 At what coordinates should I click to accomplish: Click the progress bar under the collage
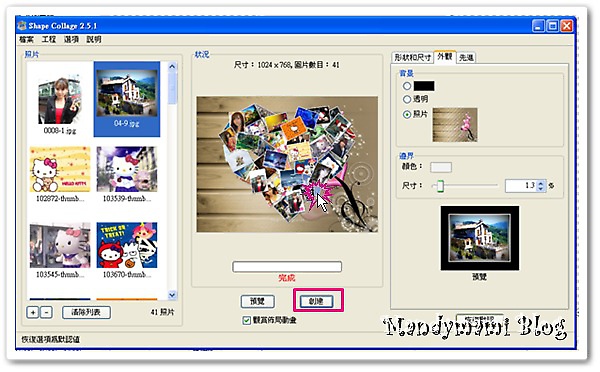click(287, 267)
